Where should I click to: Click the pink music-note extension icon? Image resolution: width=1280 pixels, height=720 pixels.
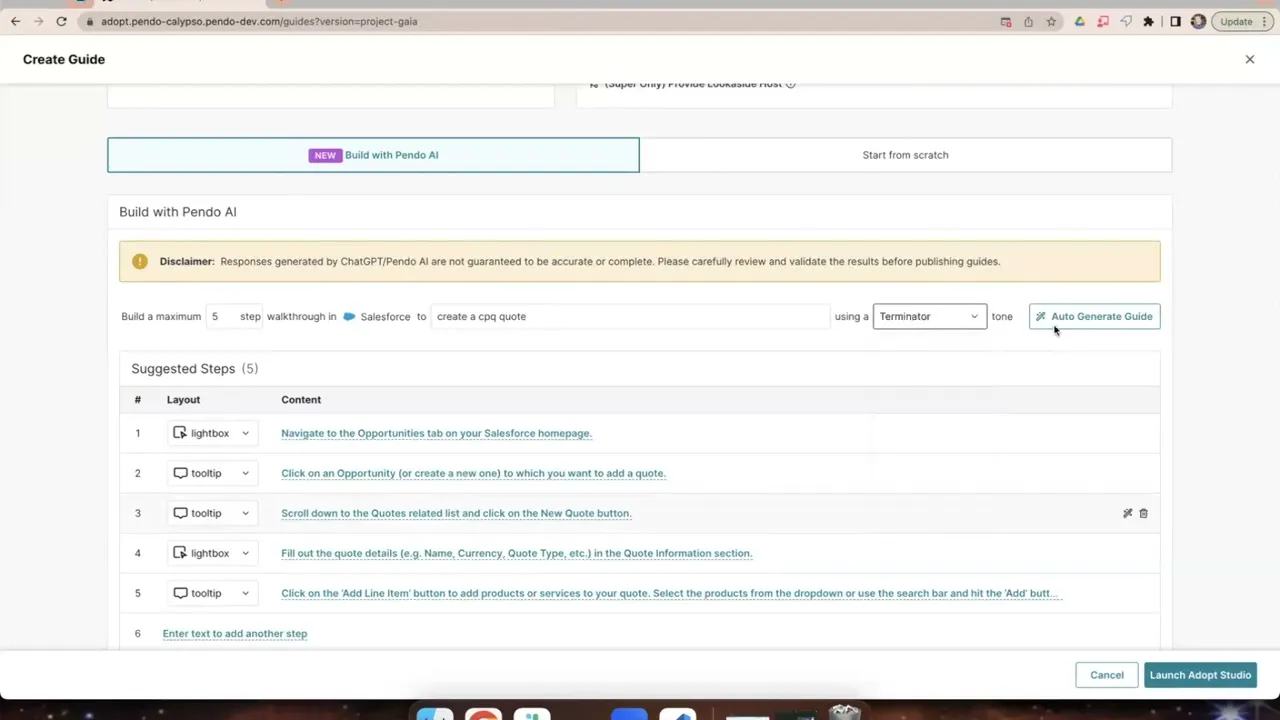pyautogui.click(x=1103, y=21)
